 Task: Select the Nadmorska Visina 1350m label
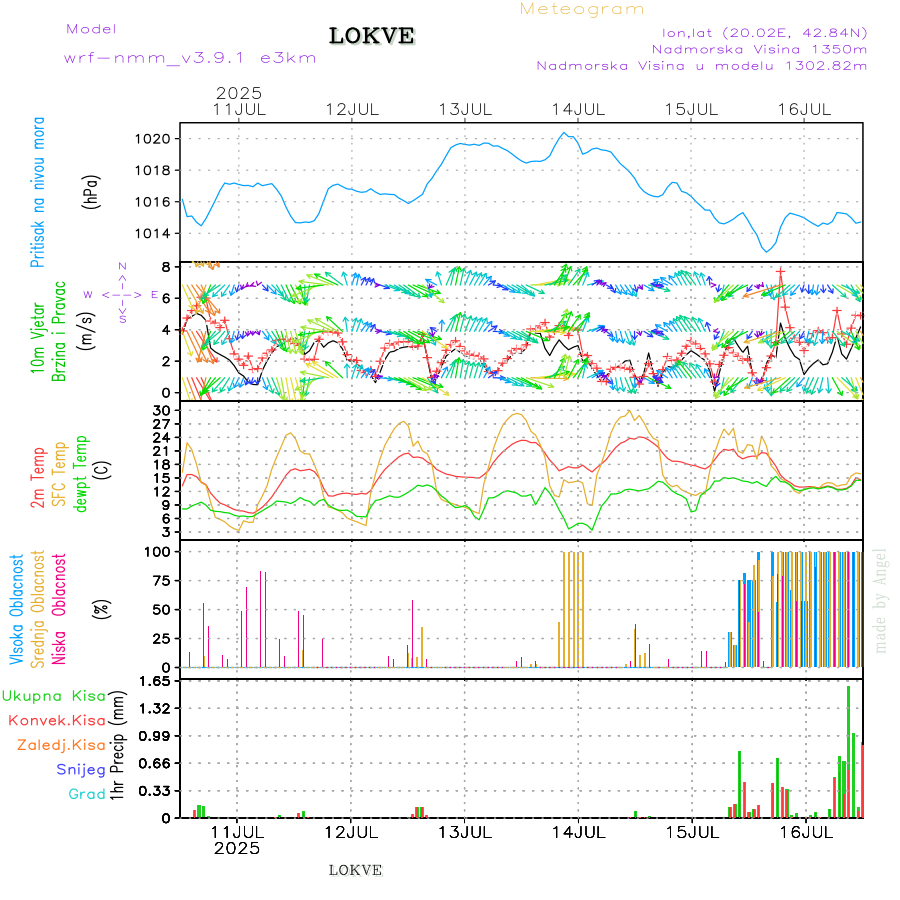[758, 48]
